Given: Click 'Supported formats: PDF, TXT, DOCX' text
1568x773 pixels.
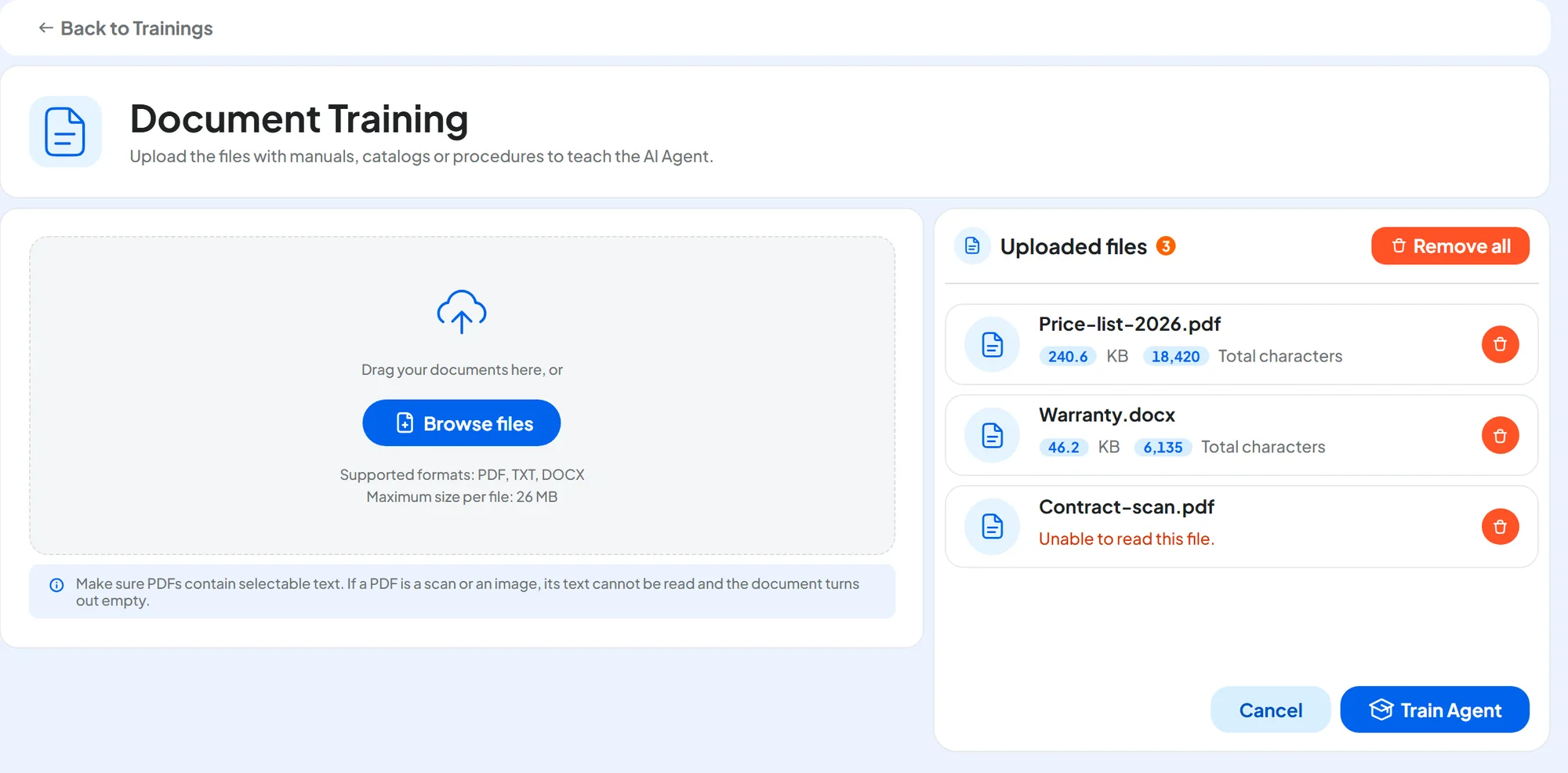Looking at the screenshot, I should 462,474.
